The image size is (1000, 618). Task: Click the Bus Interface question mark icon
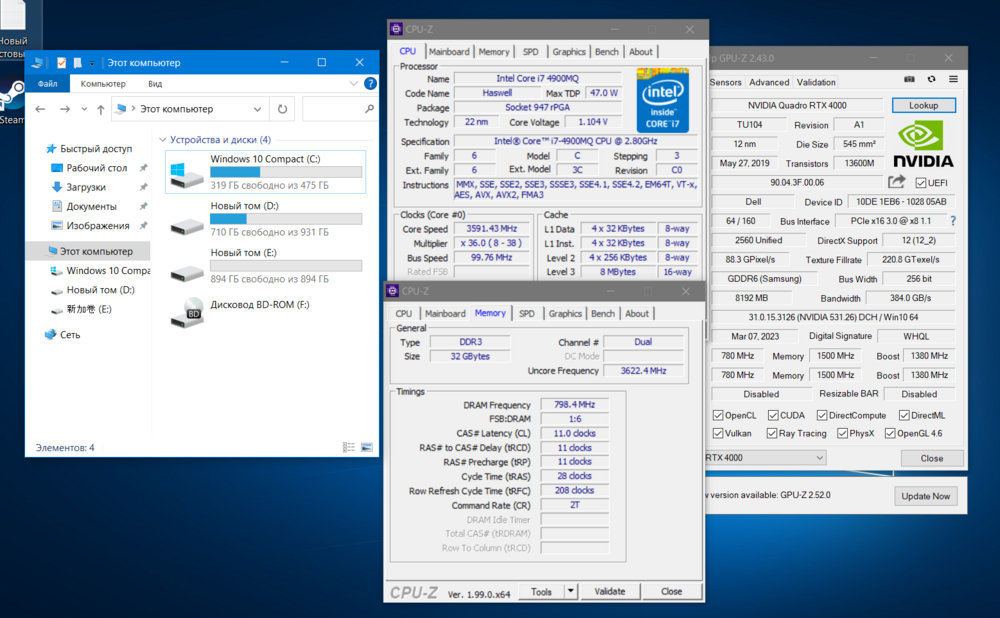tap(952, 221)
